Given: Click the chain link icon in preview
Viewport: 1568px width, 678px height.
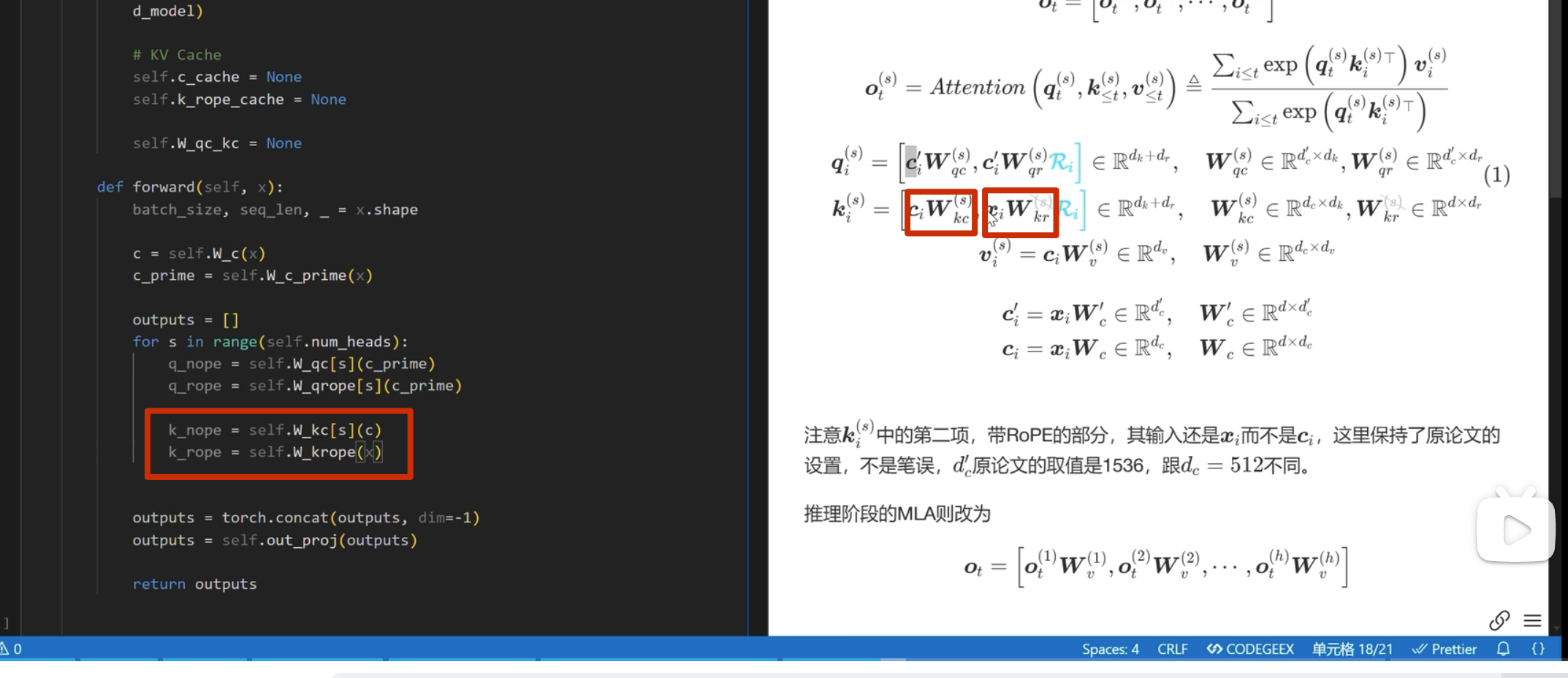Looking at the screenshot, I should 1499,620.
